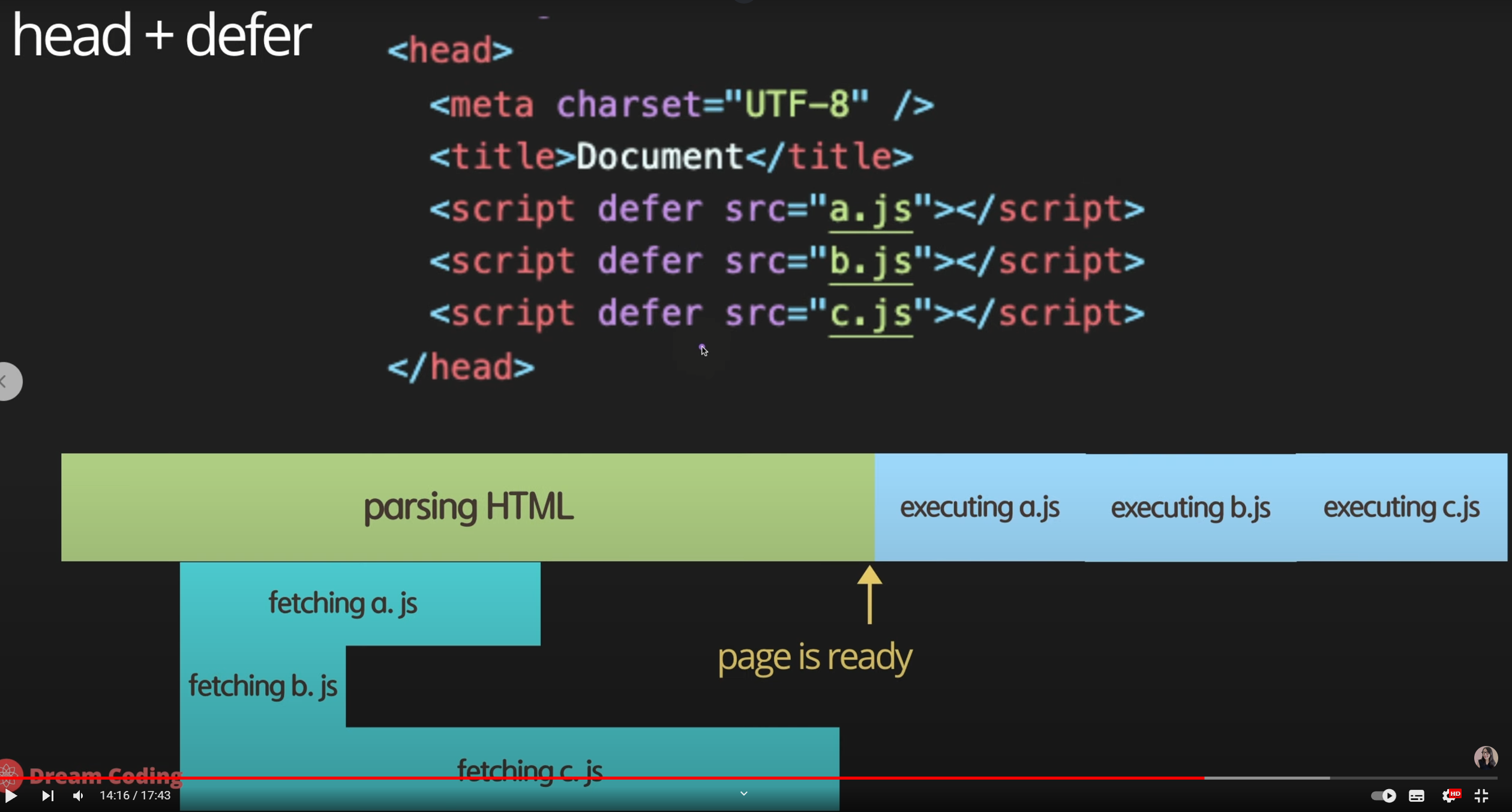Click the circular back arrow at left edge
The width and height of the screenshot is (1512, 812).
pyautogui.click(x=8, y=381)
